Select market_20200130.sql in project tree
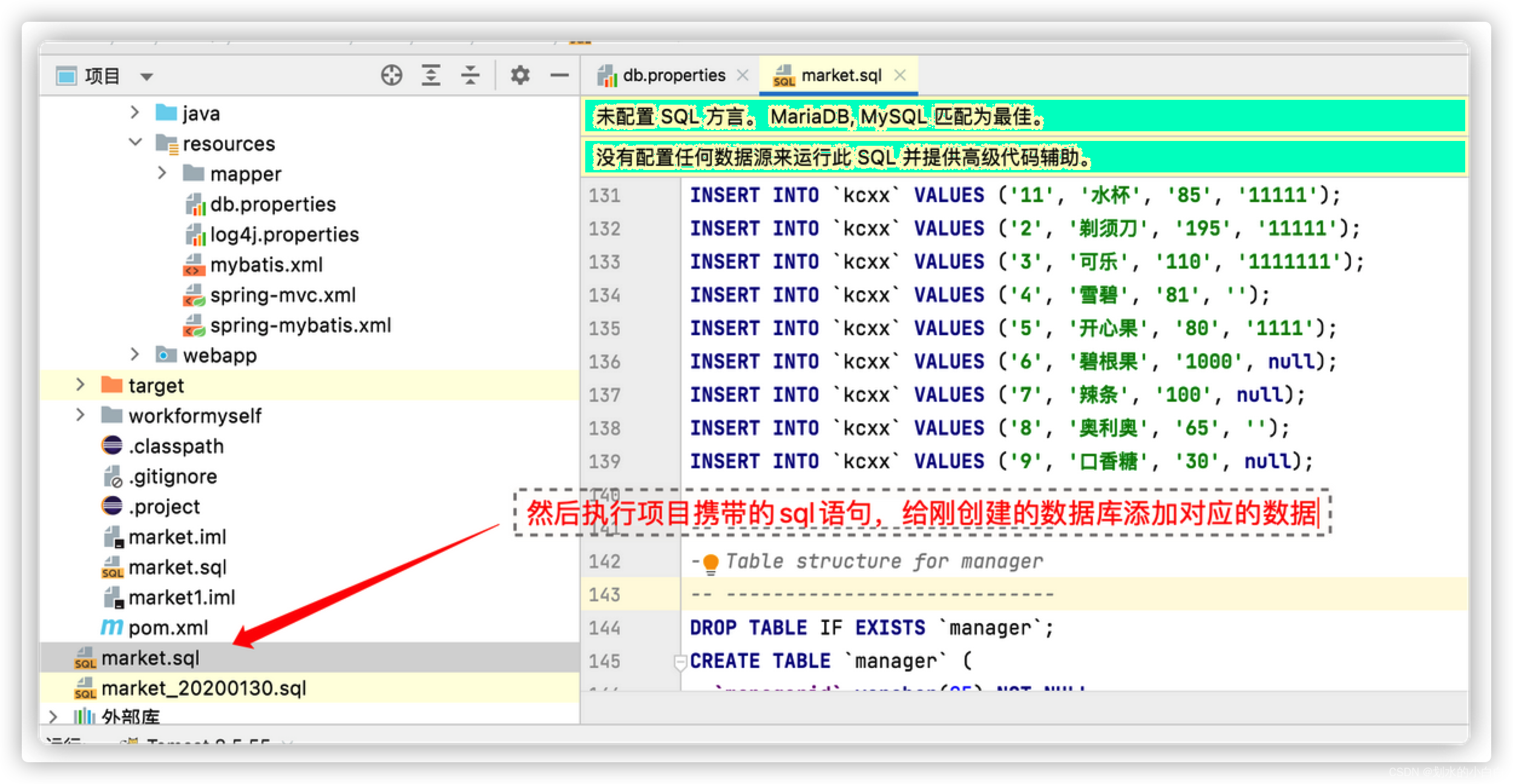This screenshot has height=784, width=1513. (203, 688)
